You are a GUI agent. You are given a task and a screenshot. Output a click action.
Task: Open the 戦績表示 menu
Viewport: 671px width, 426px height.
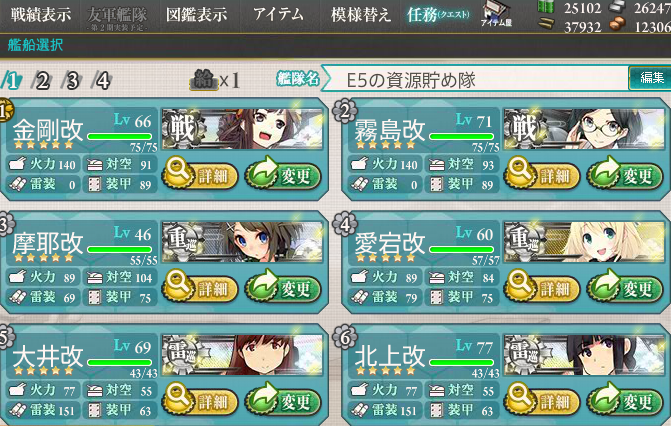(x=41, y=15)
